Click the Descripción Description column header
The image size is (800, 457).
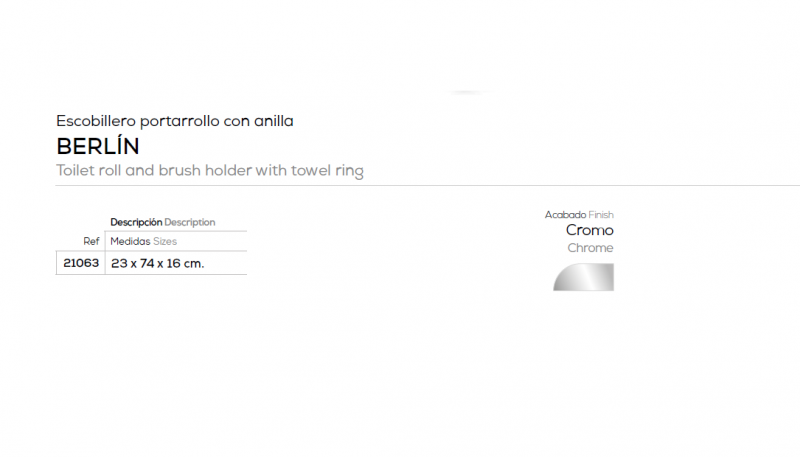[163, 222]
